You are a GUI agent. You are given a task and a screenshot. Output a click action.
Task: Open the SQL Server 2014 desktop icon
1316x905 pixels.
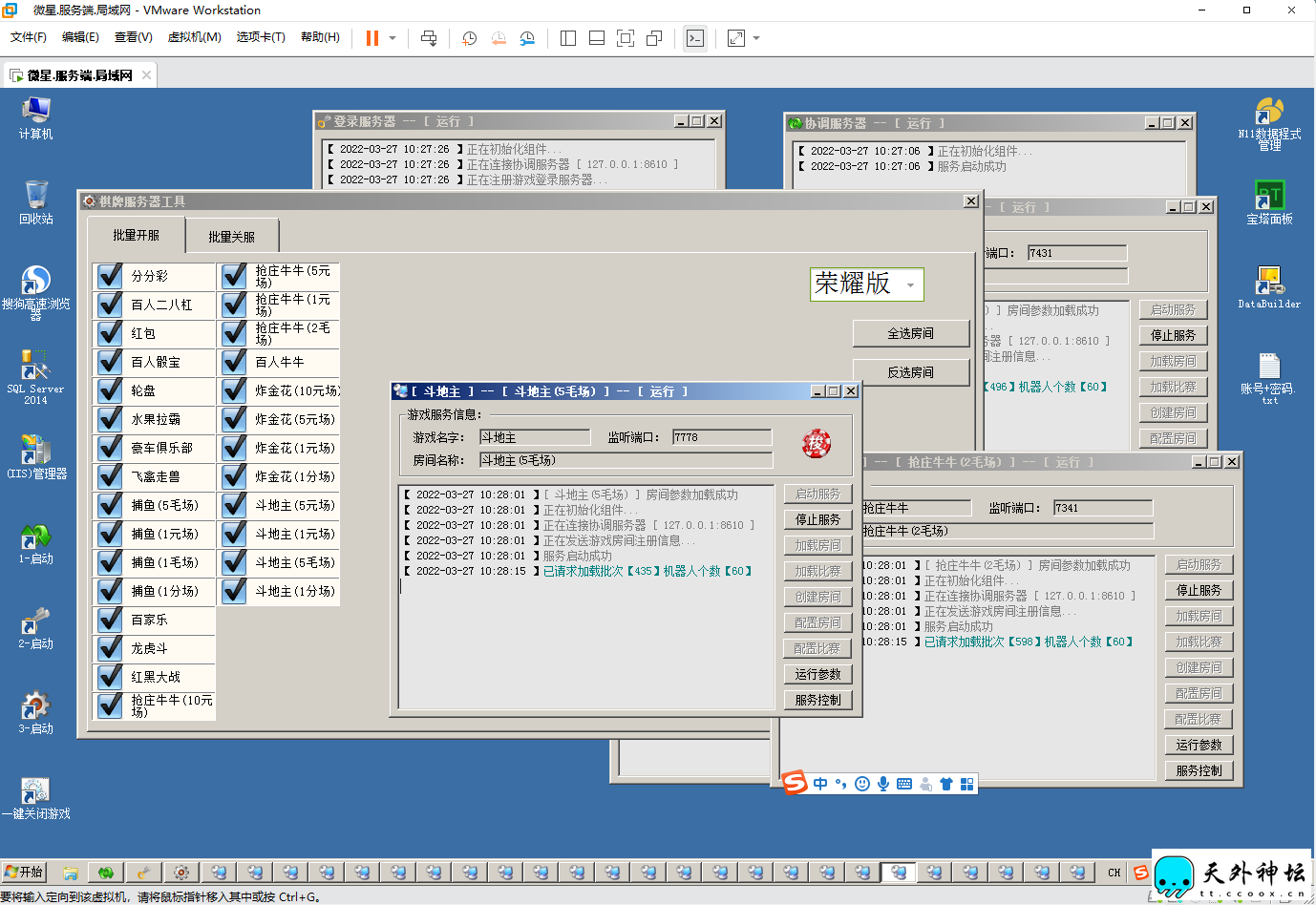[35, 378]
